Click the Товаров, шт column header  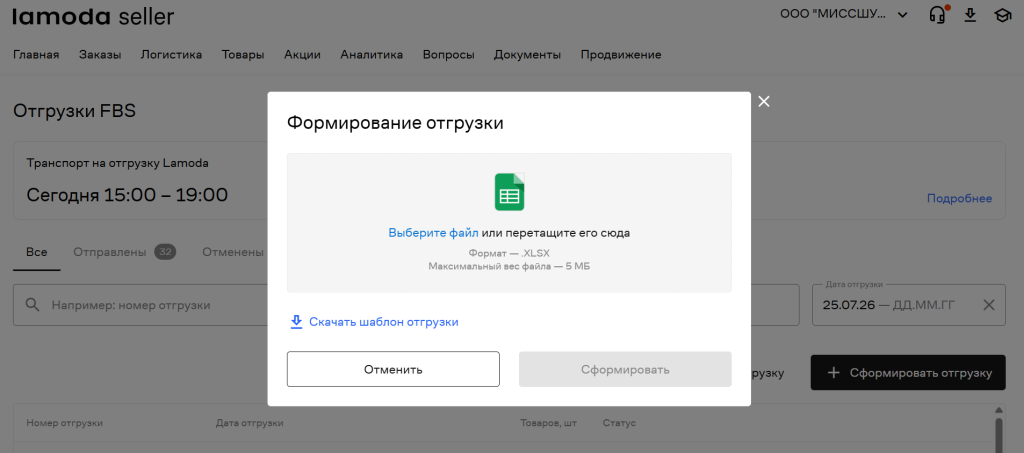pyautogui.click(x=549, y=424)
